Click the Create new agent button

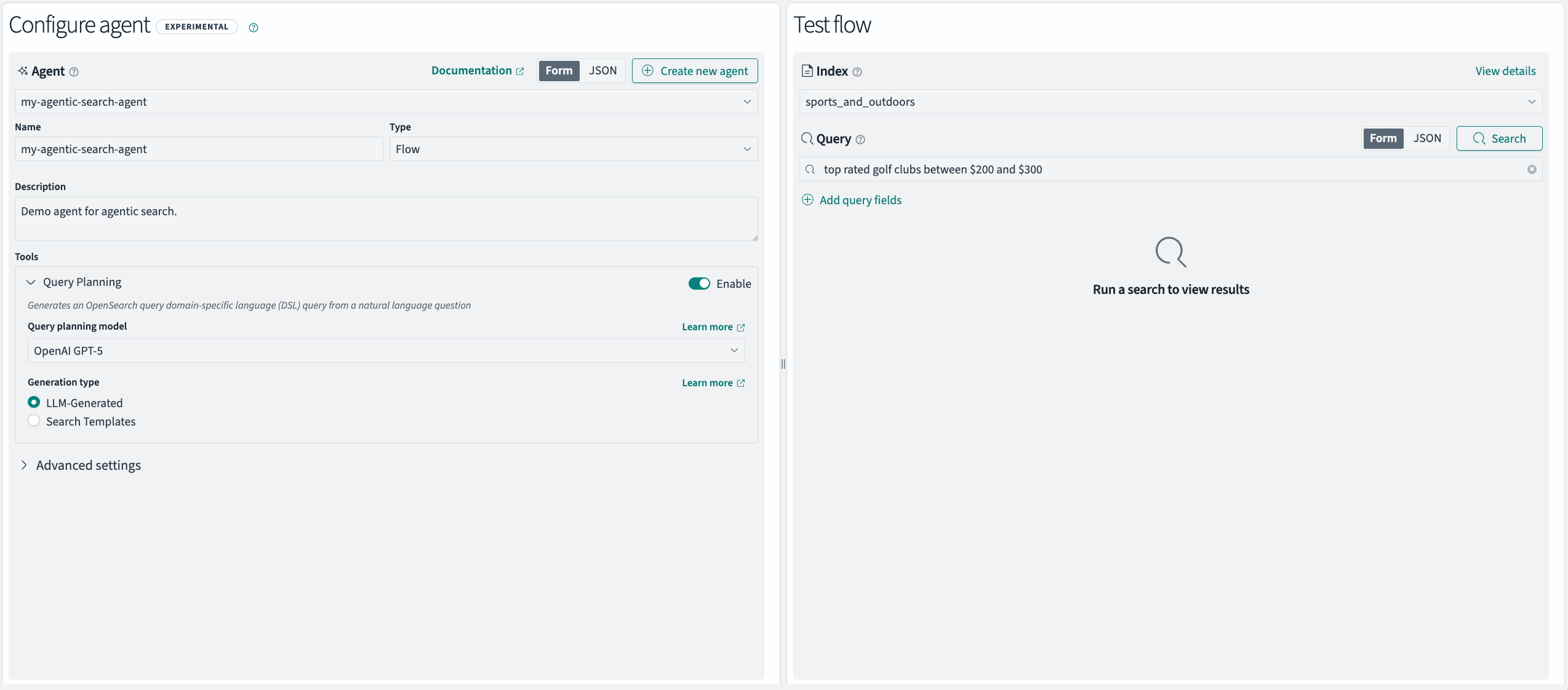pyautogui.click(x=694, y=71)
